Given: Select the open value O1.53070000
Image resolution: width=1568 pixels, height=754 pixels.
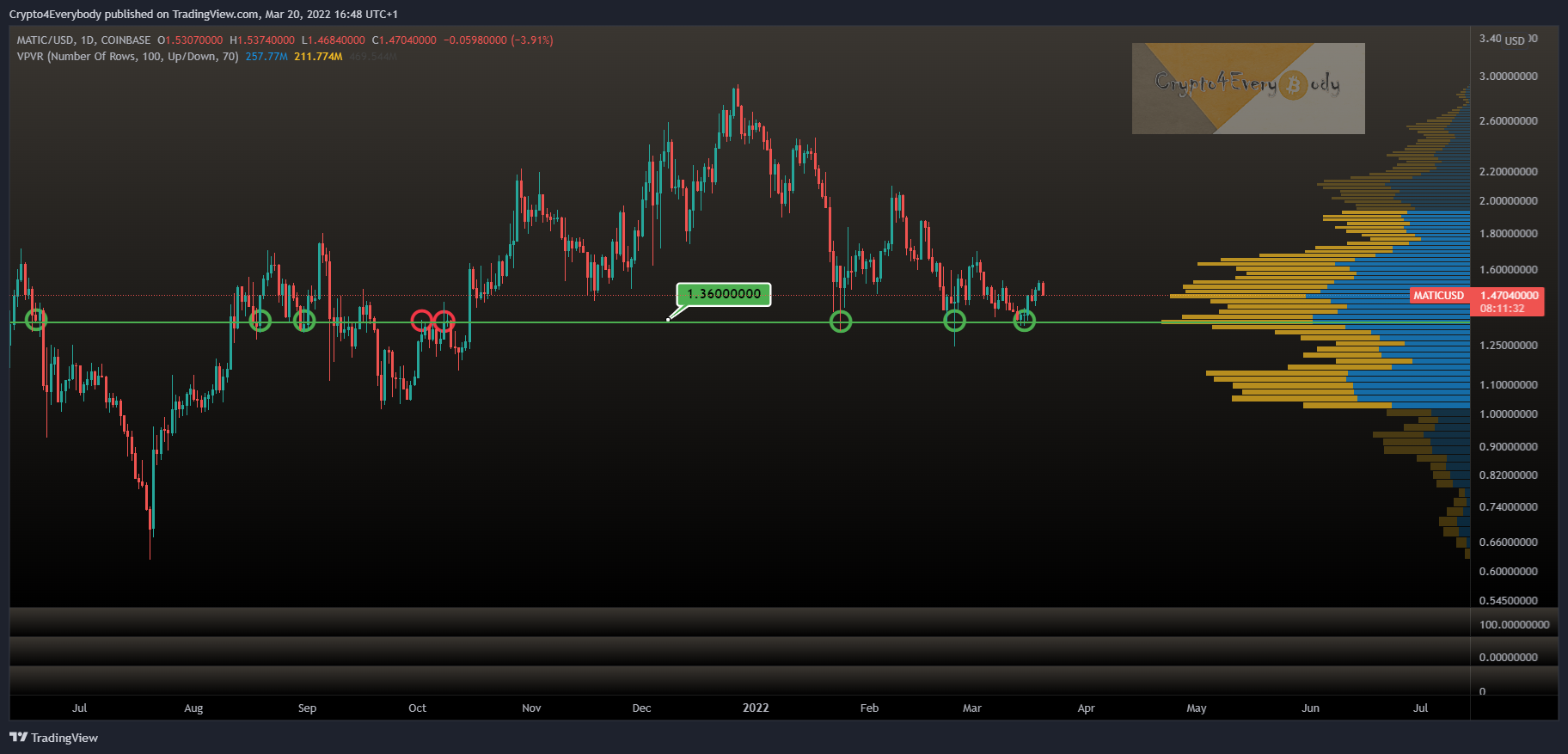Looking at the screenshot, I should tap(190, 40).
